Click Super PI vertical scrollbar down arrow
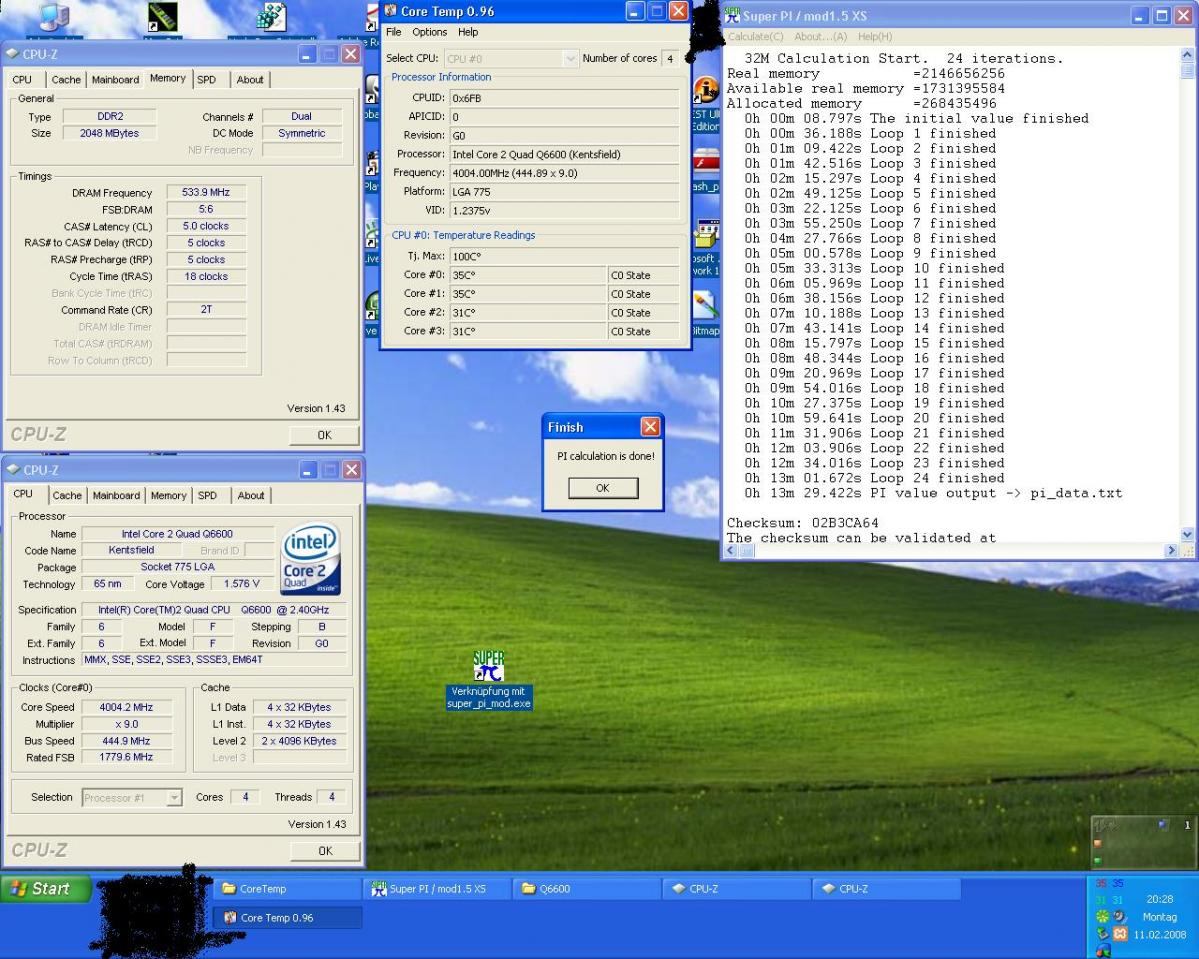The image size is (1199, 959). [x=1187, y=535]
